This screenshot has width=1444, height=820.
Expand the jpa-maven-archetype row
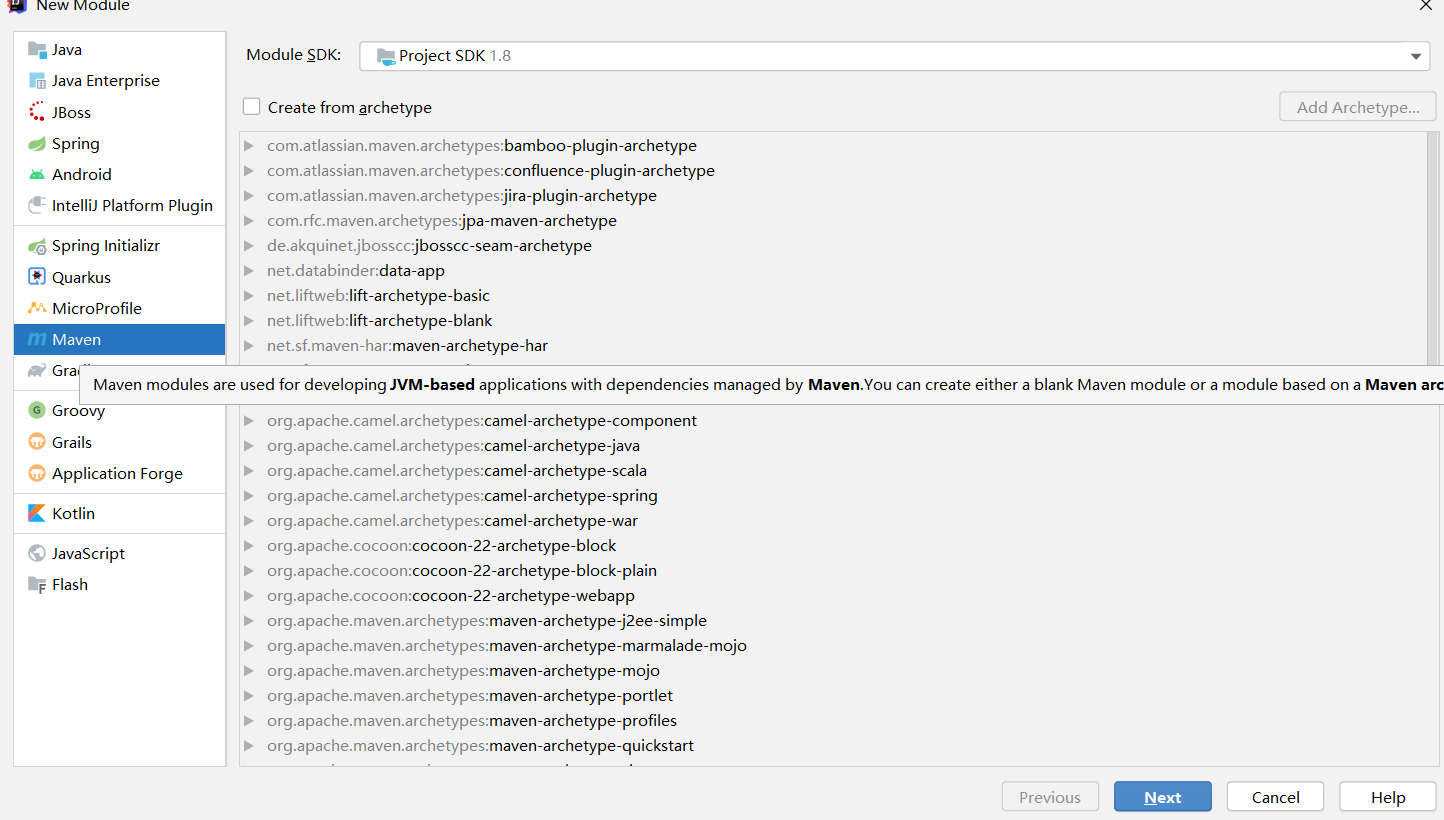[x=249, y=221]
